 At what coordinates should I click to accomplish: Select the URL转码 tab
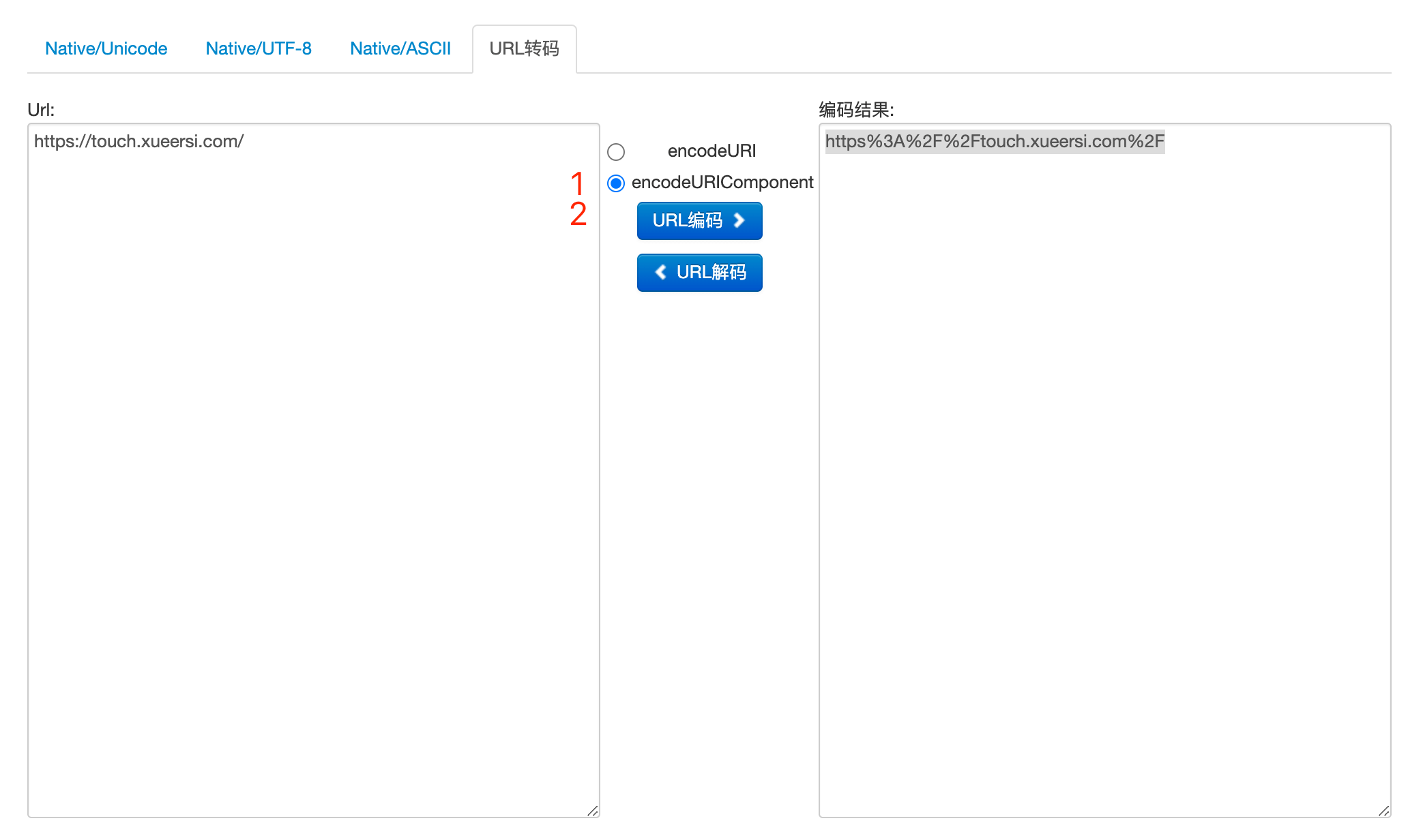(524, 48)
